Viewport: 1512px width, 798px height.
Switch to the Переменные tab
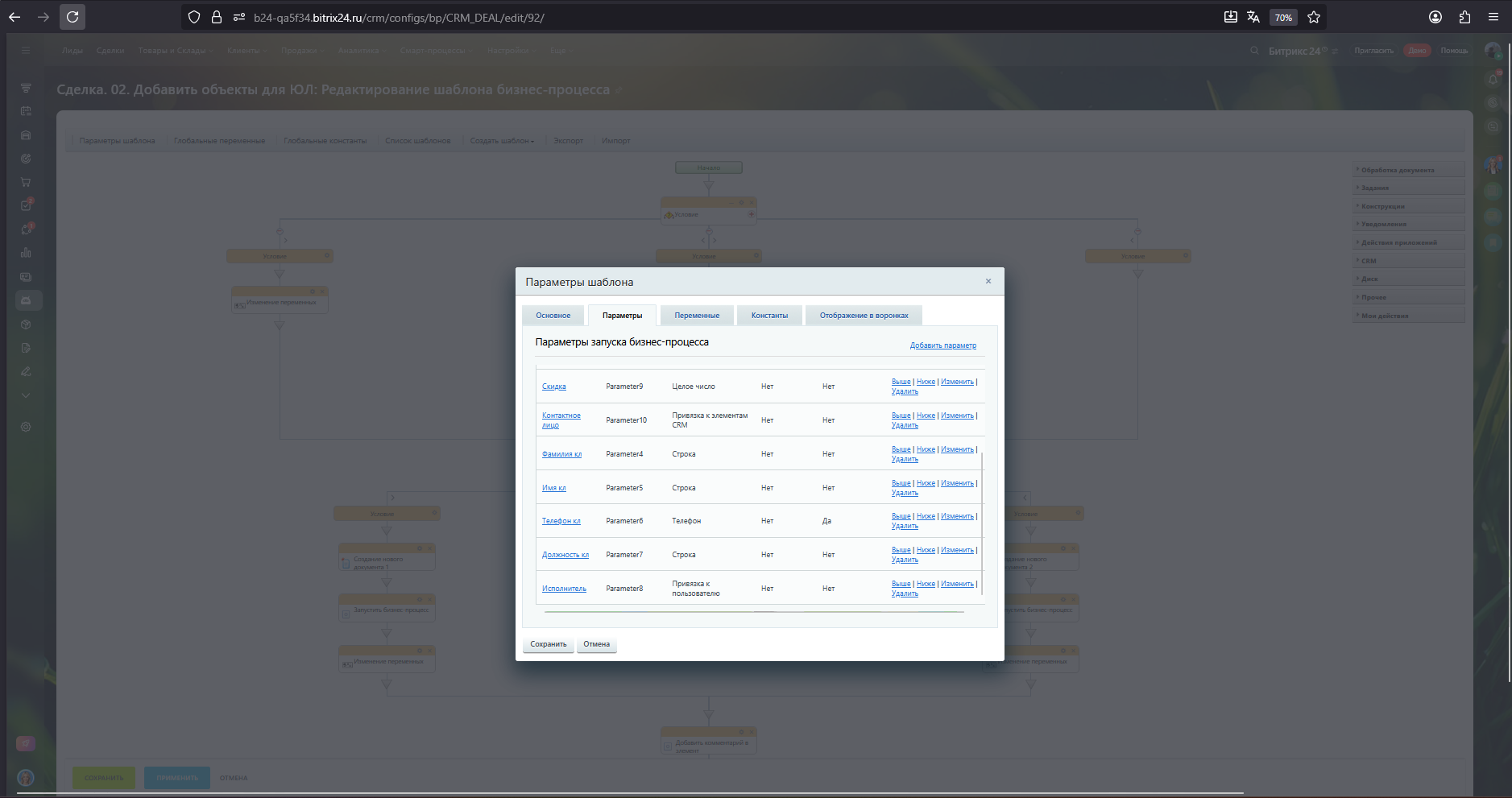coord(697,316)
